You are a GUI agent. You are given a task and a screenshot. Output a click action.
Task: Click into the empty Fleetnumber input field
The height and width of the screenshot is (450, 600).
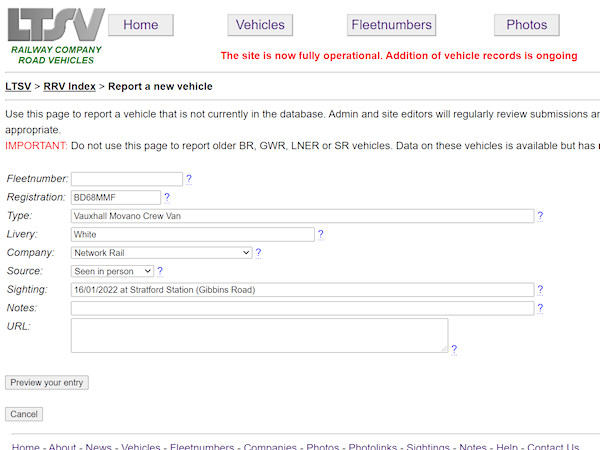click(127, 179)
